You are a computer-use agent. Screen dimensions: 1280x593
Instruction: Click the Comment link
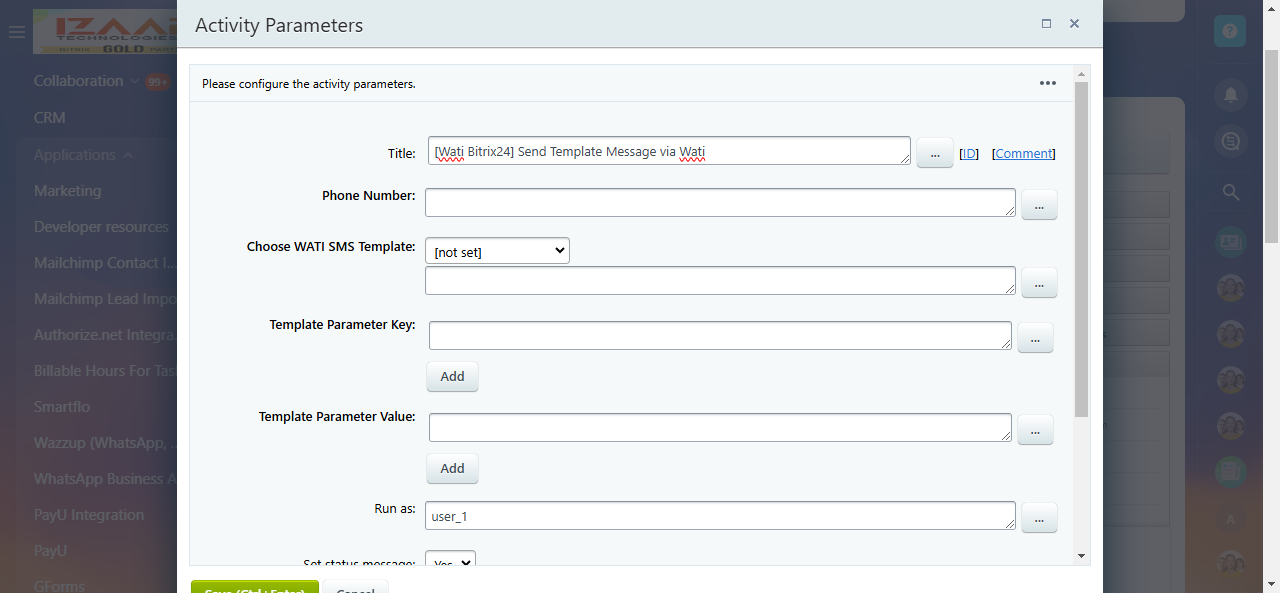pyautogui.click(x=1023, y=153)
